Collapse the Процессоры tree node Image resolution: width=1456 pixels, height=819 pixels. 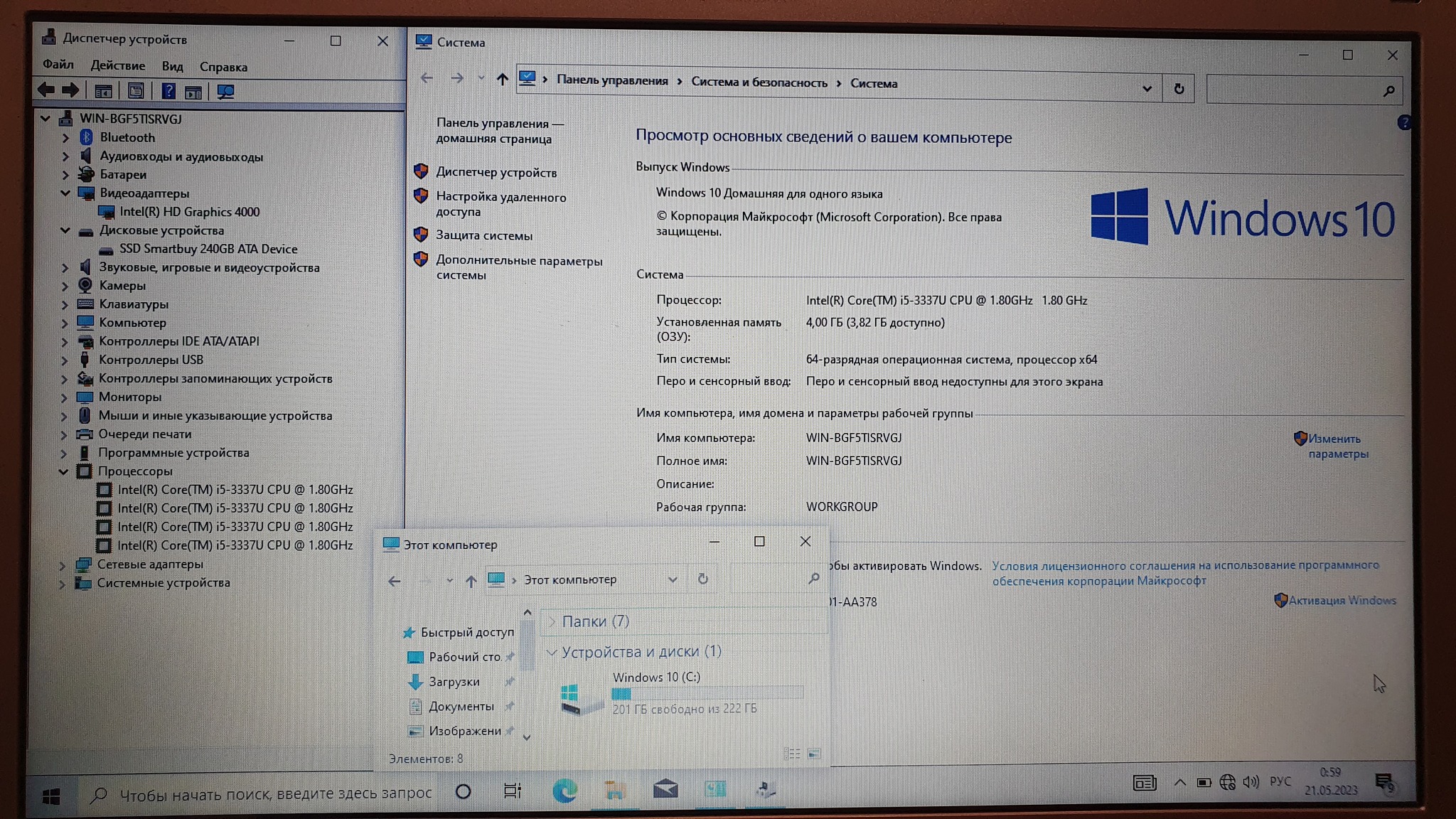pos(63,471)
